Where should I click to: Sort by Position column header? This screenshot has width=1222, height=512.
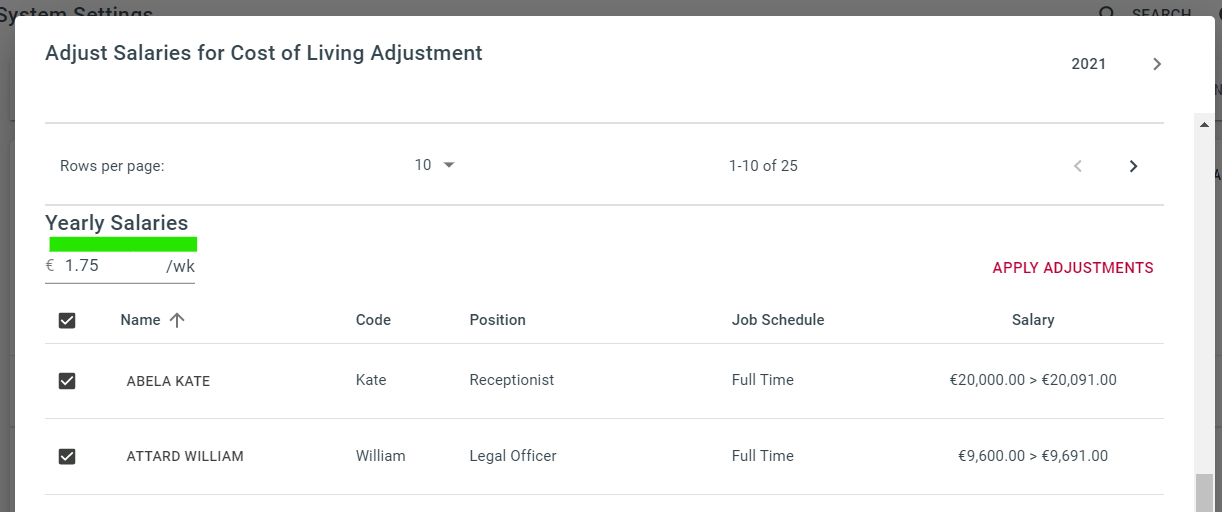click(497, 320)
